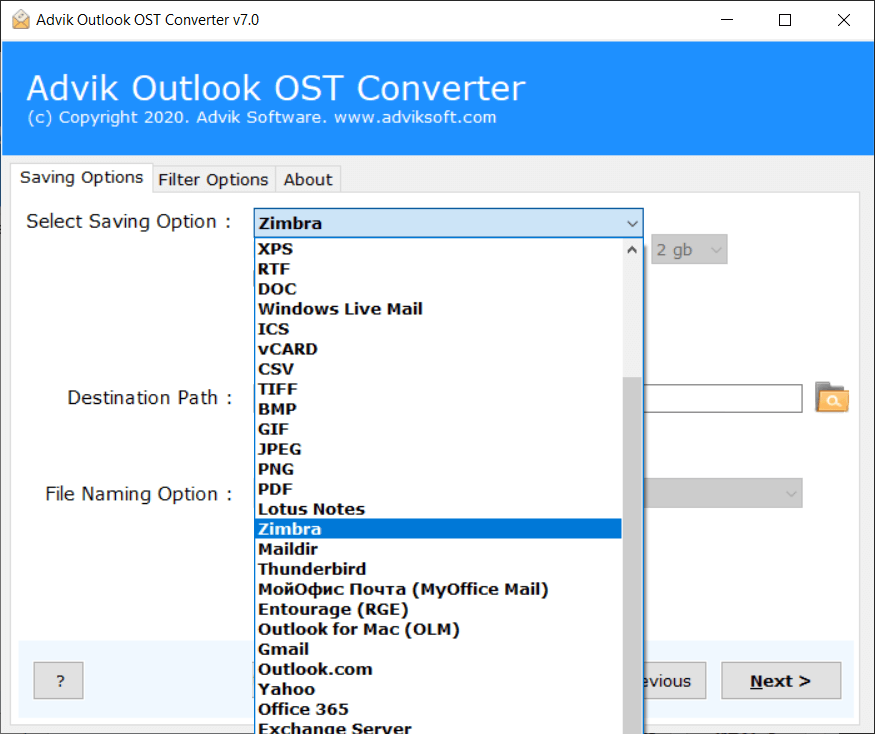This screenshot has height=734, width=875.
Task: Click the Next button
Action: [781, 680]
